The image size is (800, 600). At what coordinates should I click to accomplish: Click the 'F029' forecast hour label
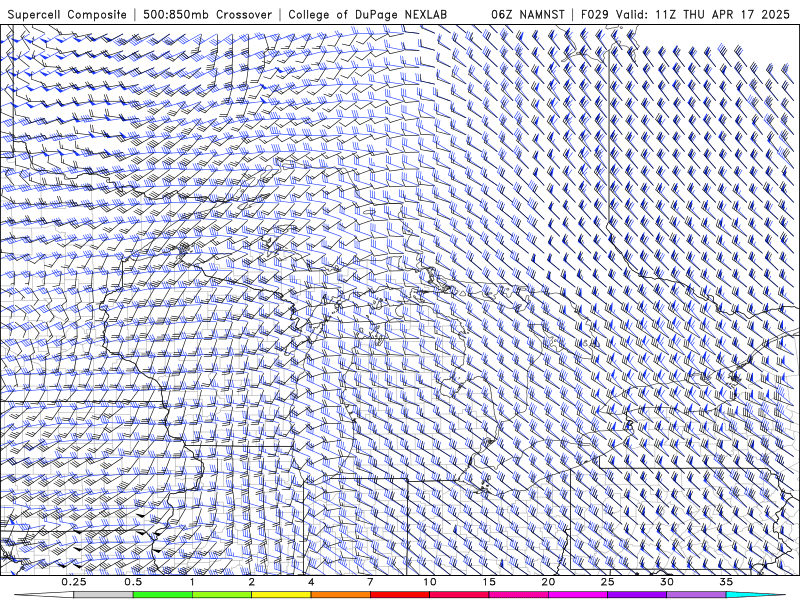(x=595, y=14)
